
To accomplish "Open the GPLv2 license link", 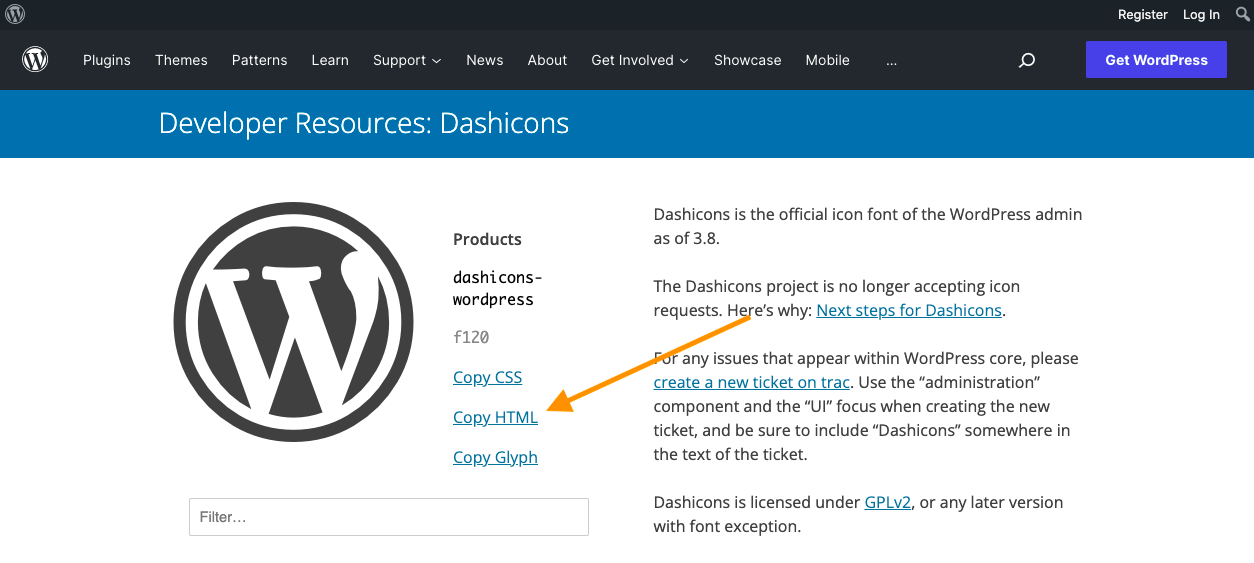I will 888,502.
